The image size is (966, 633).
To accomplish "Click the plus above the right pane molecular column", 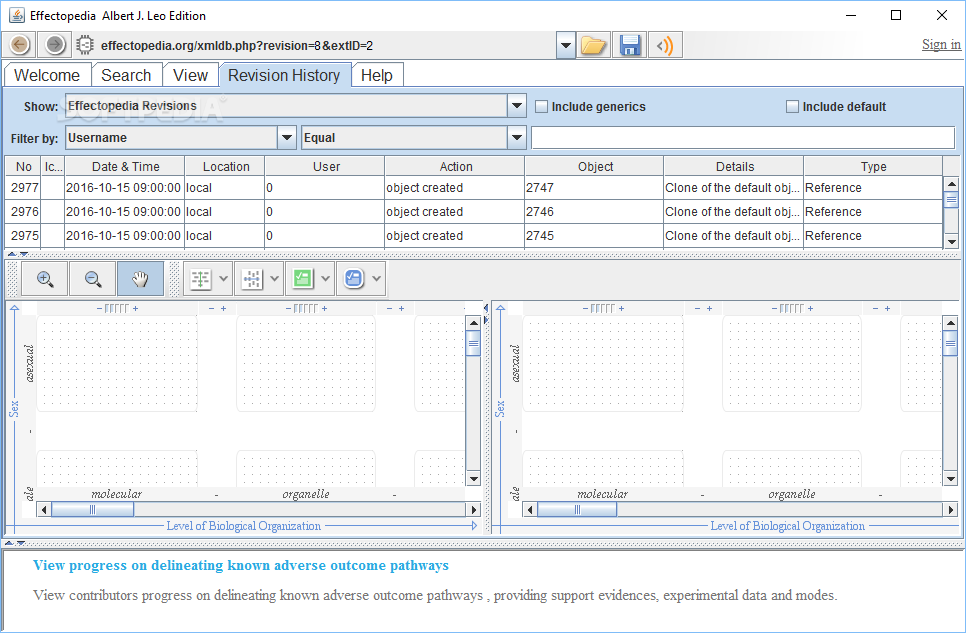I will click(x=622, y=308).
